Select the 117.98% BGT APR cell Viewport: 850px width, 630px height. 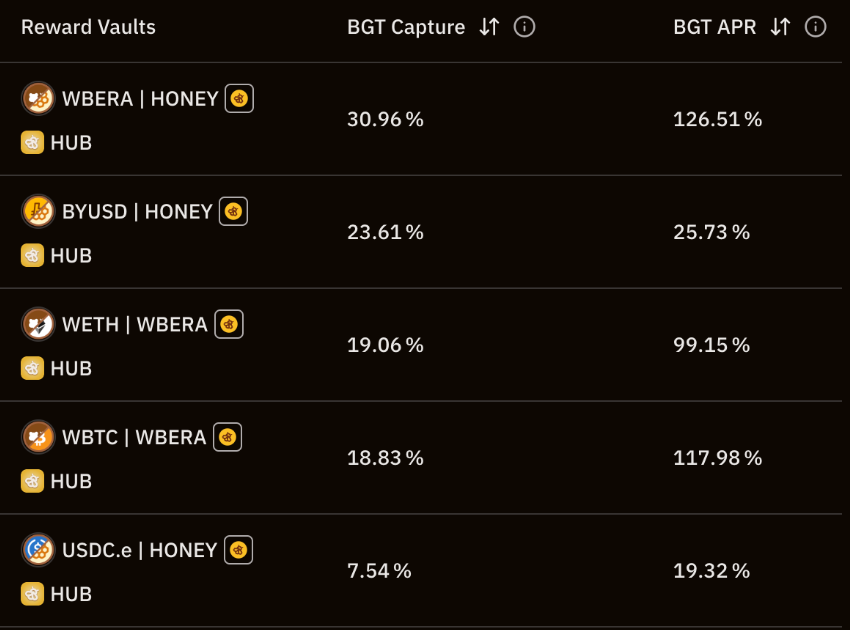(x=717, y=458)
